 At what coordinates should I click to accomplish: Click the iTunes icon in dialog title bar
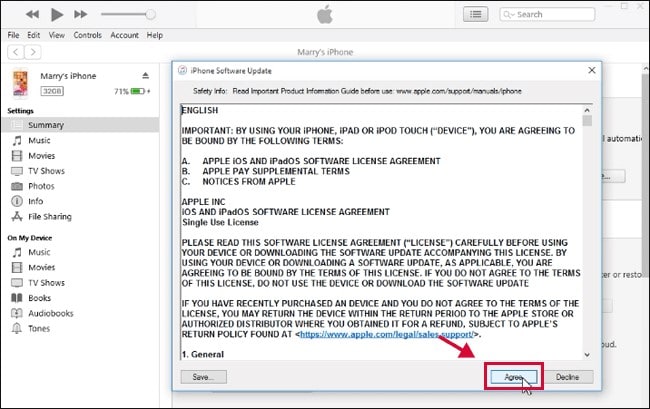(182, 70)
